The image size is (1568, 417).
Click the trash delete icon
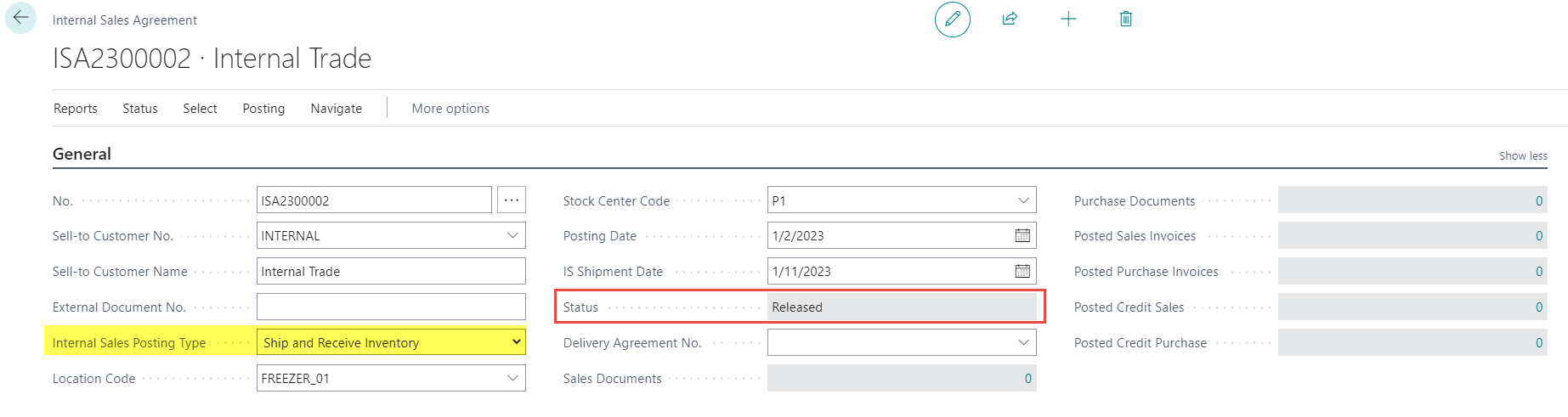(x=1126, y=19)
